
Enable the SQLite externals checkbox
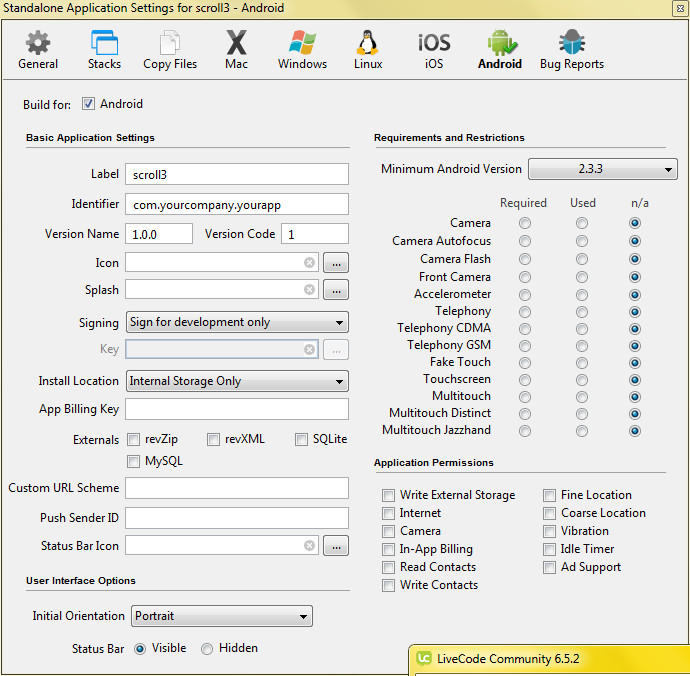[x=302, y=439]
